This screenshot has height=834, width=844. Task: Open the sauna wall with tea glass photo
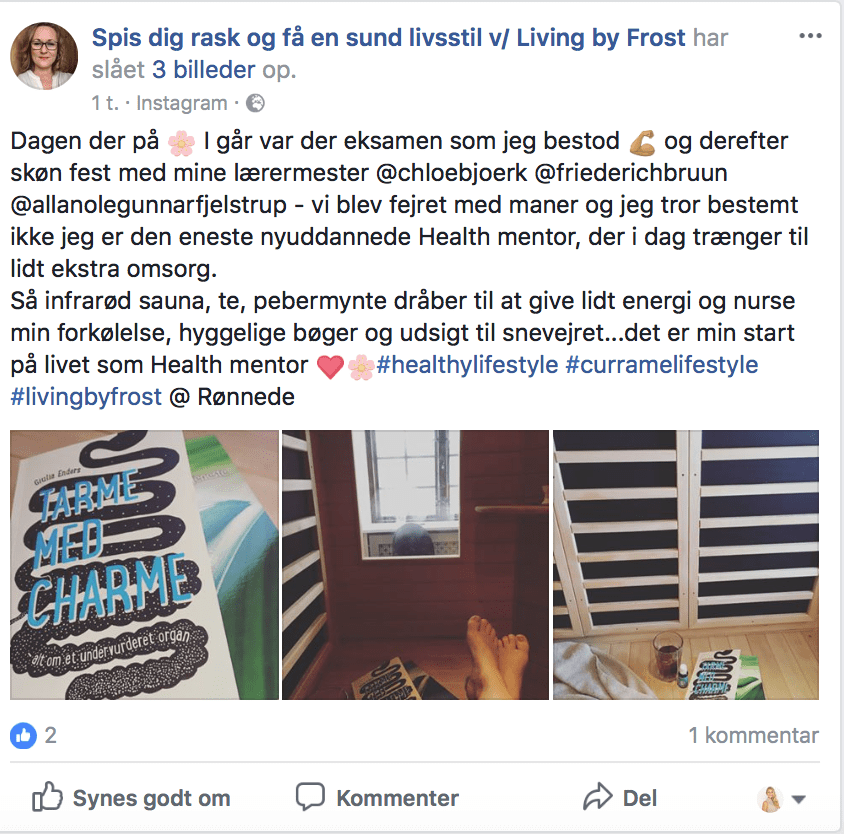pyautogui.click(x=686, y=565)
